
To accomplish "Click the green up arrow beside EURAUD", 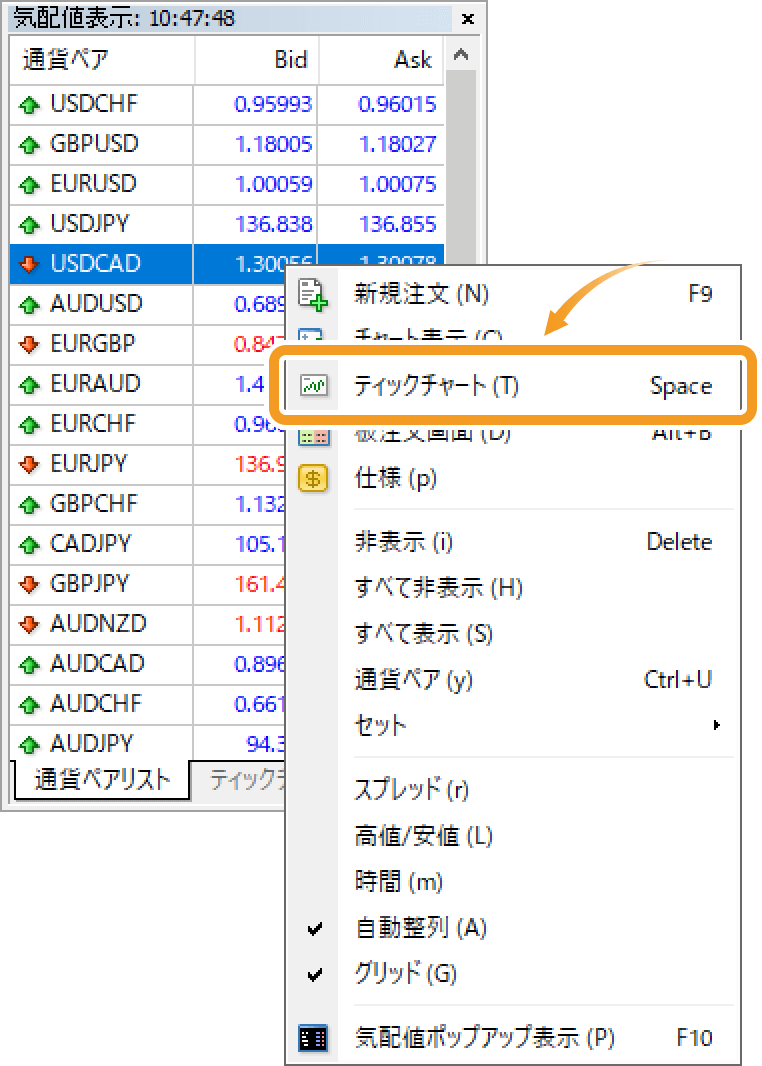I will [x=29, y=385].
